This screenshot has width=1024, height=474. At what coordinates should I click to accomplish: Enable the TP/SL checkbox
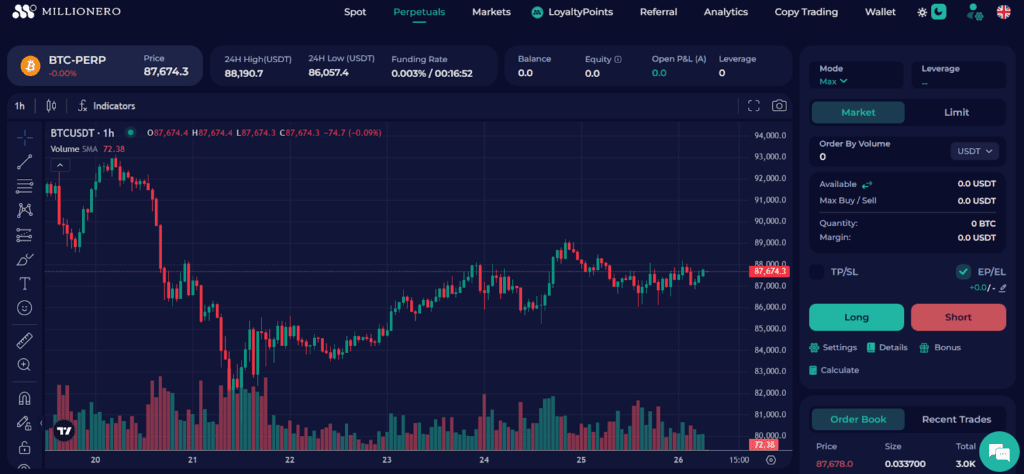tap(817, 272)
